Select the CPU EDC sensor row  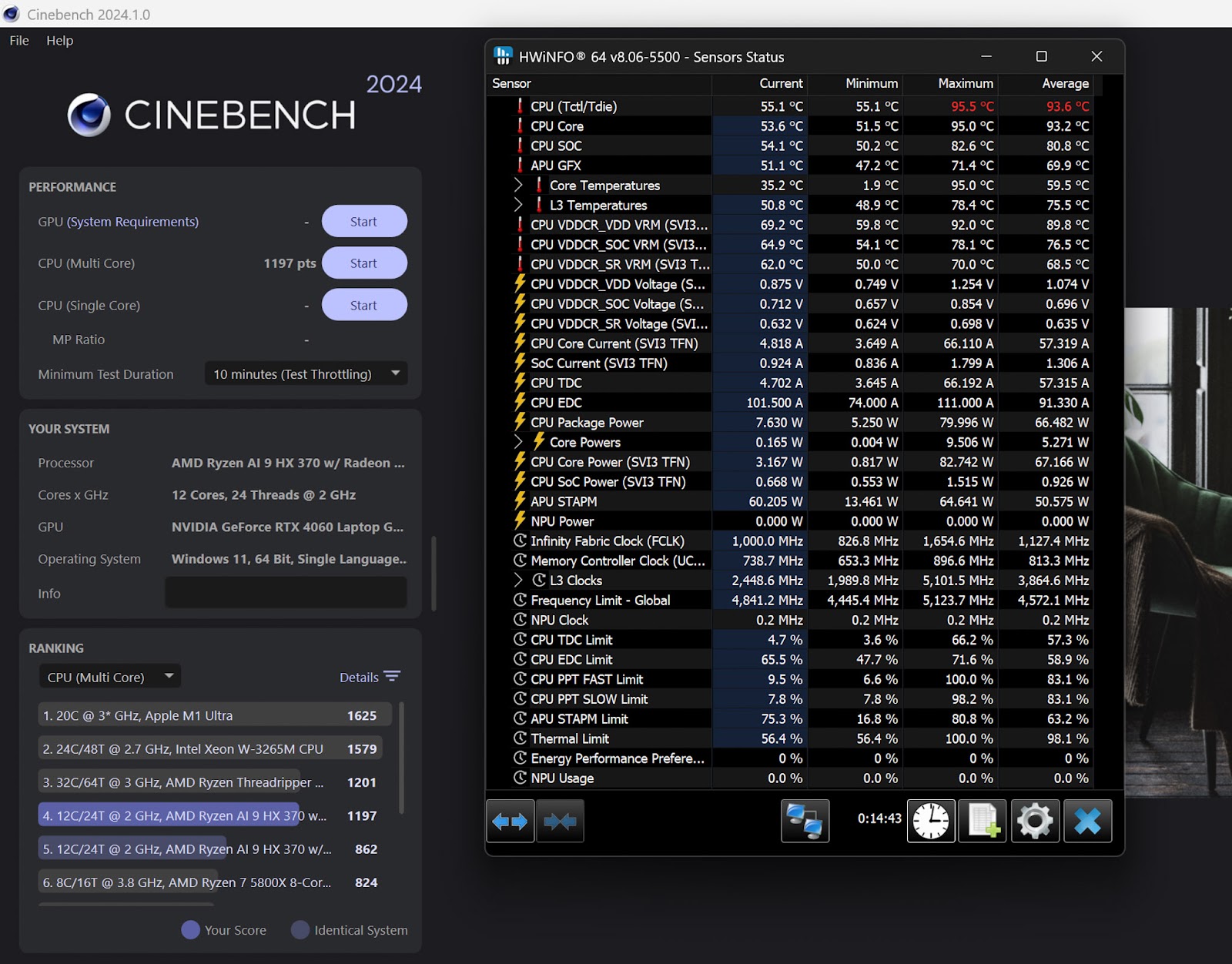pos(789,403)
